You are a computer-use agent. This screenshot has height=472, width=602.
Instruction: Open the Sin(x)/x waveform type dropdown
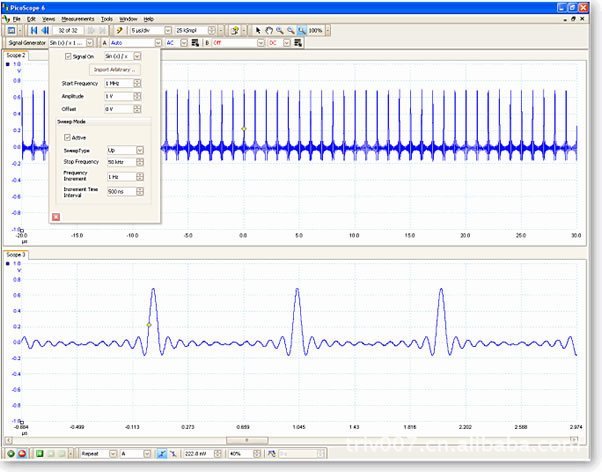point(139,57)
